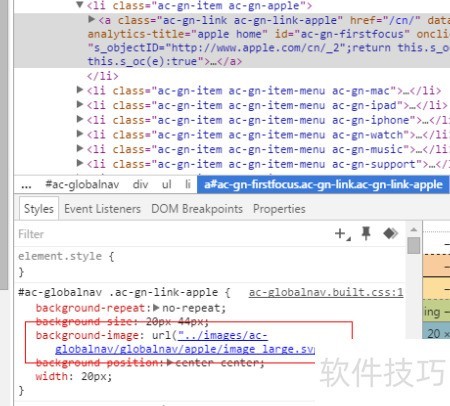Screen dimensions: 450x406
Task: Expand the ac-gn-link-apple anchor element
Action: point(91,19)
